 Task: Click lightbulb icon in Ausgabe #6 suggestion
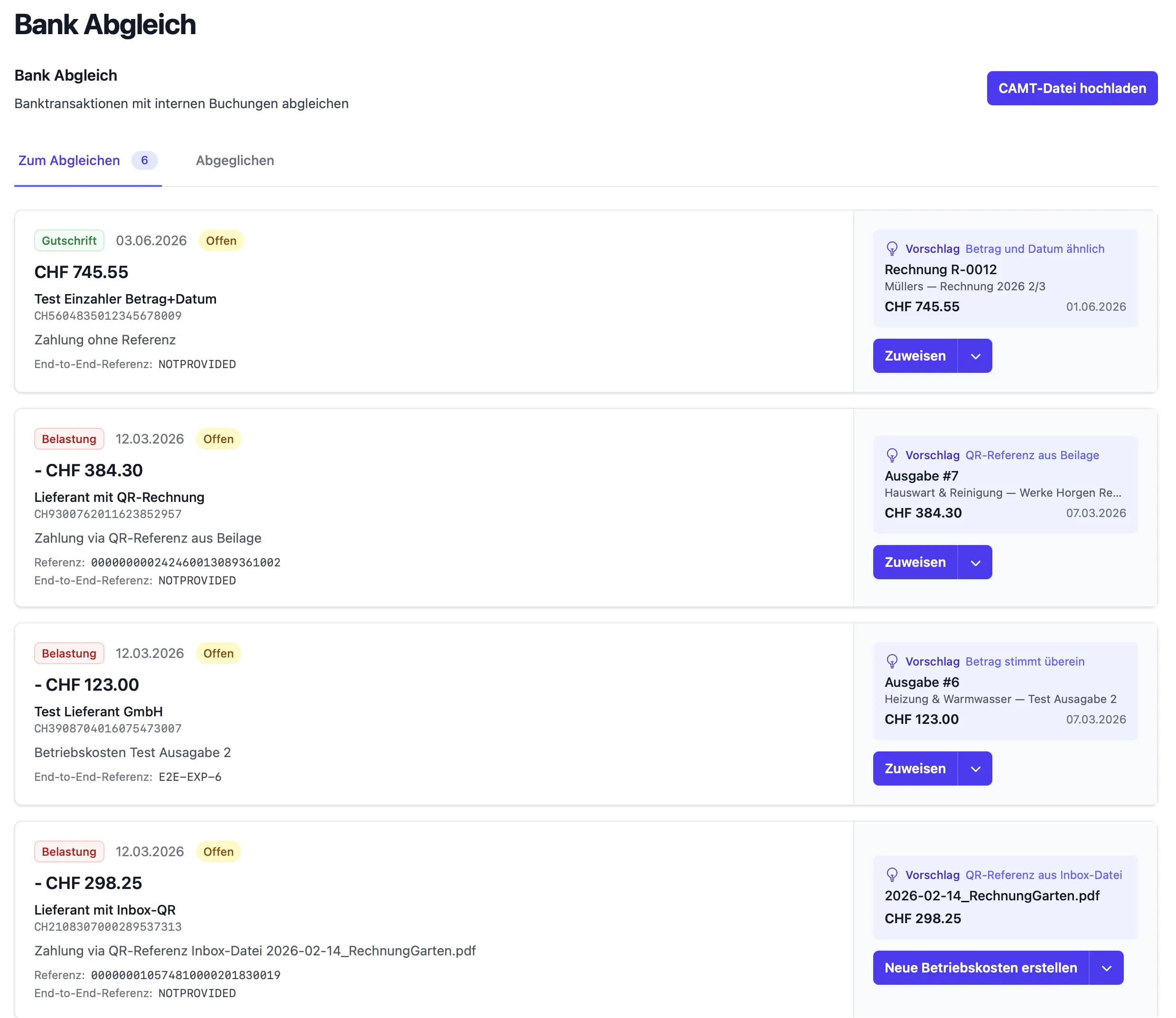click(892, 661)
